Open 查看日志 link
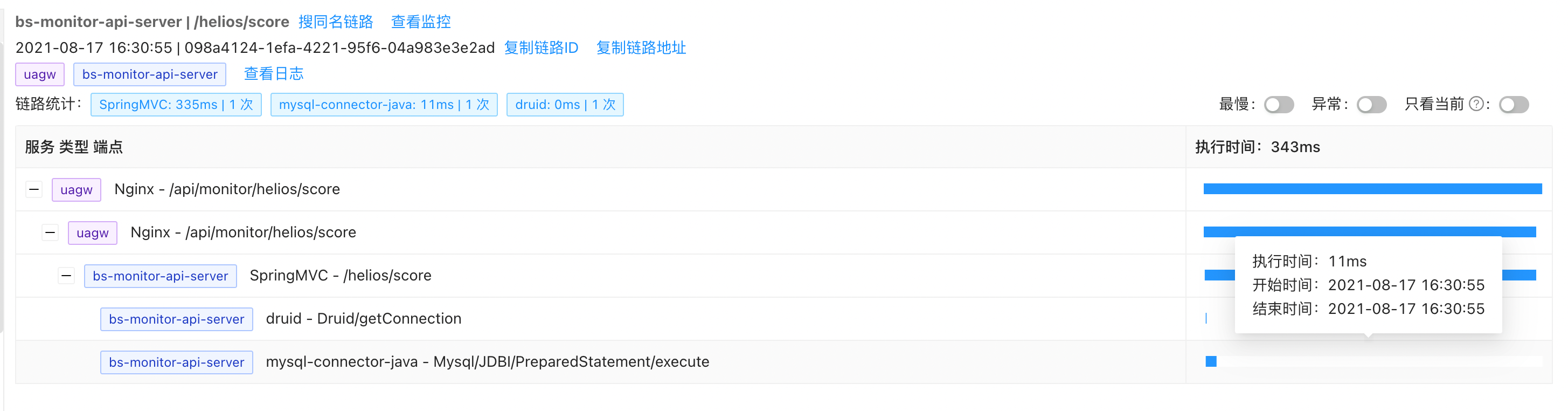Image resolution: width=1568 pixels, height=411 pixels. 273,74
